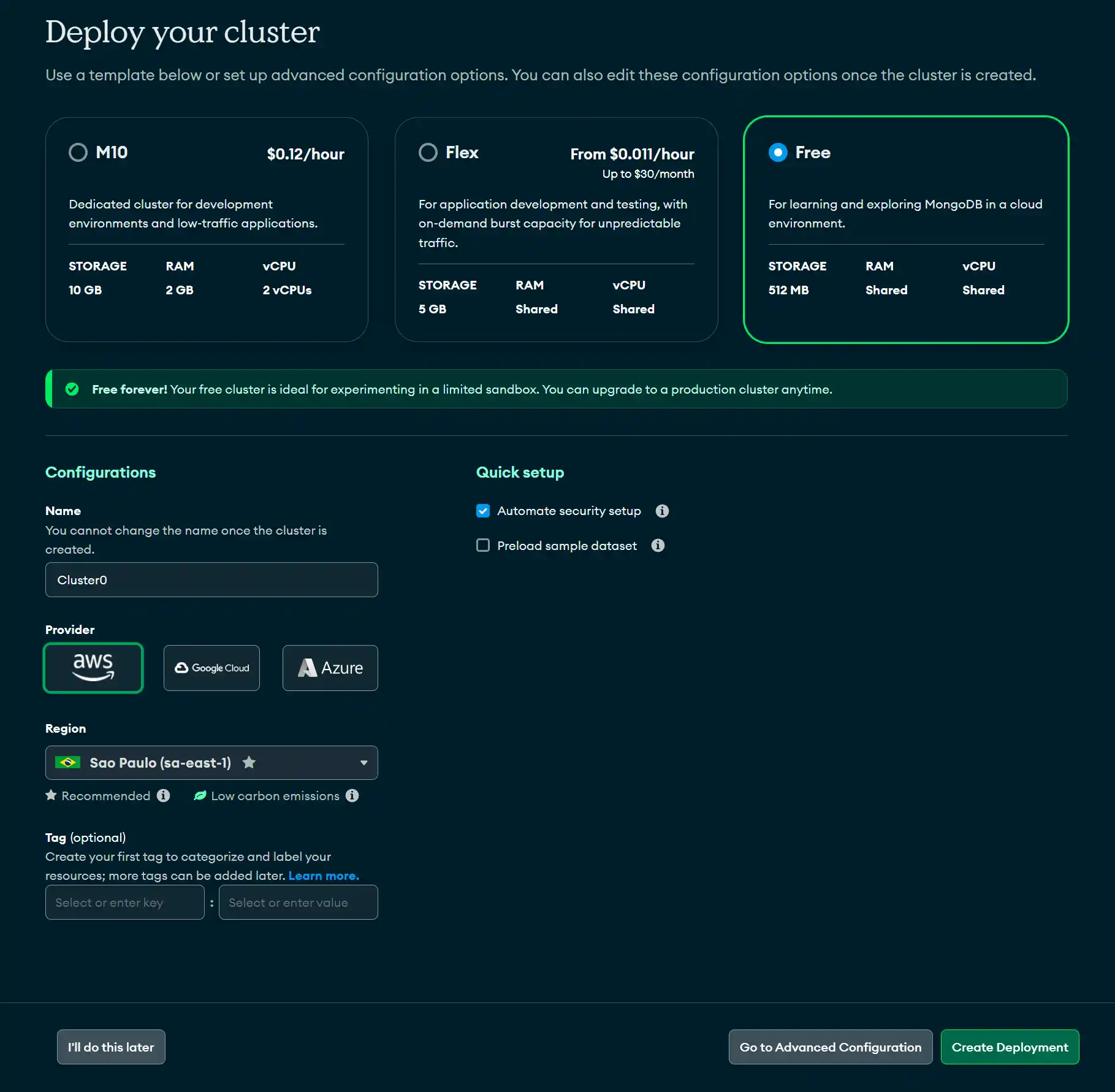
Task: Click the From $0.011/hour price on Flex card
Action: (x=633, y=154)
